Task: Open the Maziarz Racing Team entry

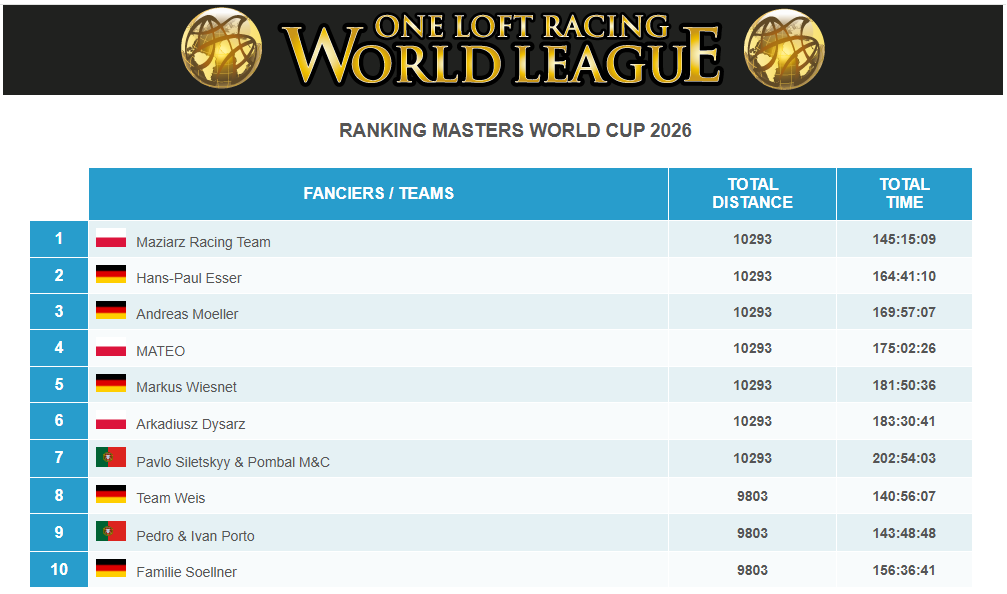Action: click(x=203, y=242)
